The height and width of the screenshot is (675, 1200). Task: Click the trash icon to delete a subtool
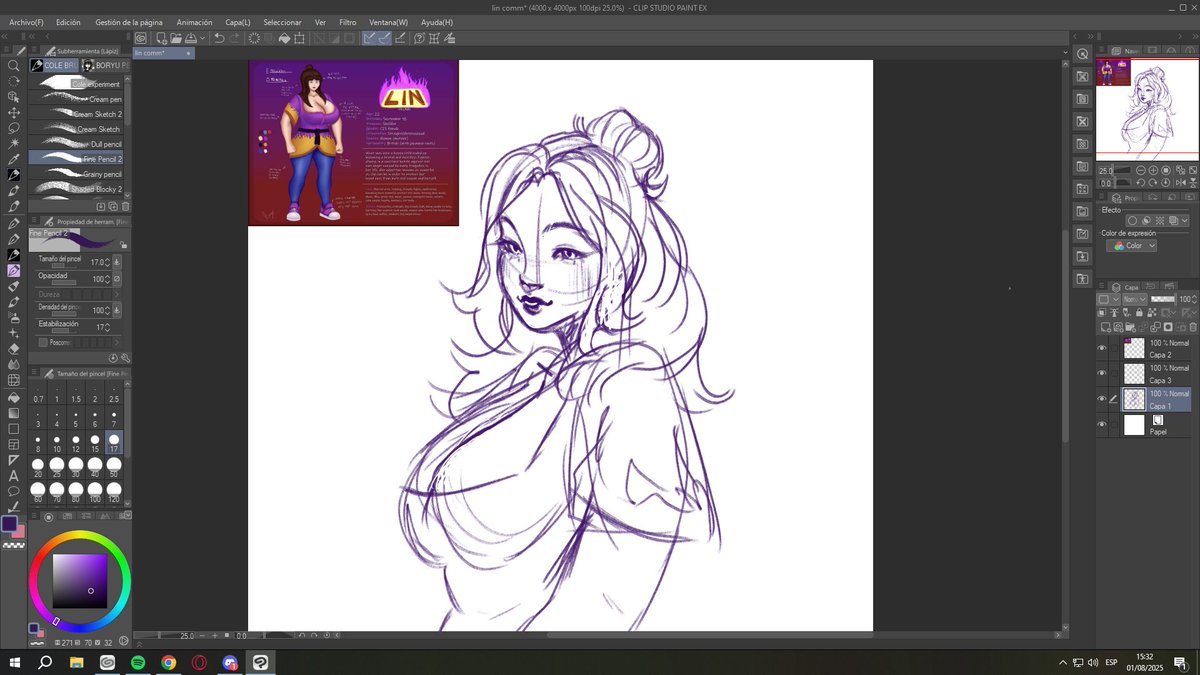(x=125, y=205)
